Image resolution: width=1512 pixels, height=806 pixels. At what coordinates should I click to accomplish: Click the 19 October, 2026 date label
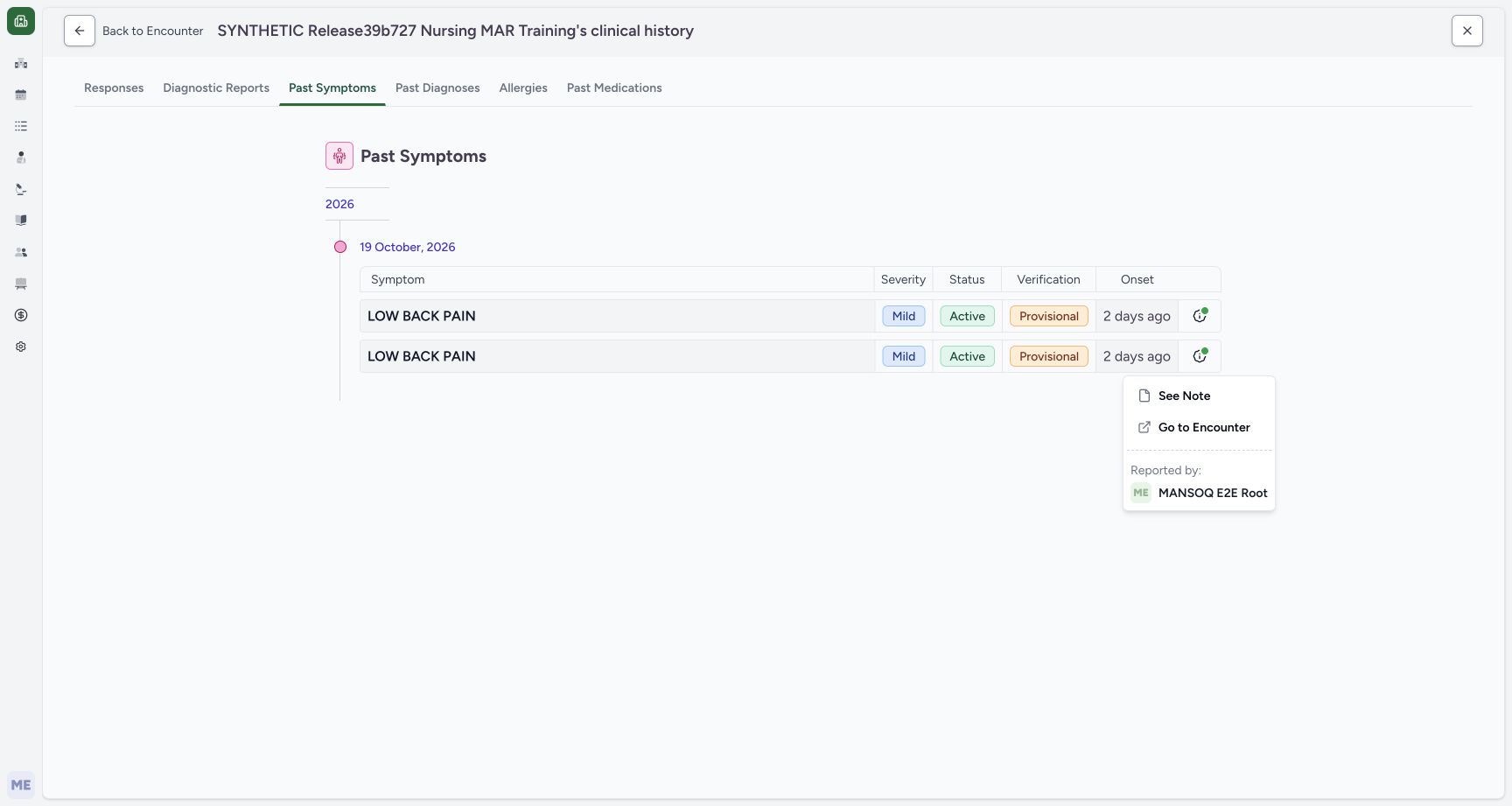(x=408, y=247)
